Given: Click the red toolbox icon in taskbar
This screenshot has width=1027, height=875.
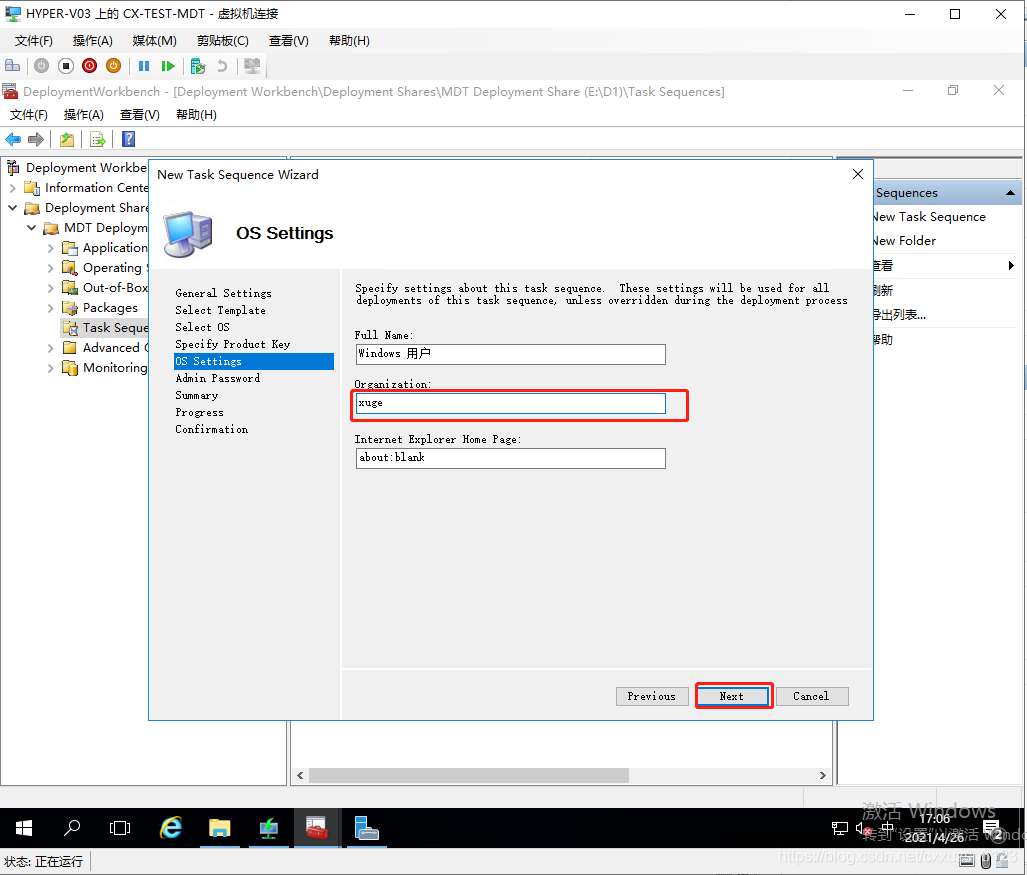Looking at the screenshot, I should coord(316,828).
